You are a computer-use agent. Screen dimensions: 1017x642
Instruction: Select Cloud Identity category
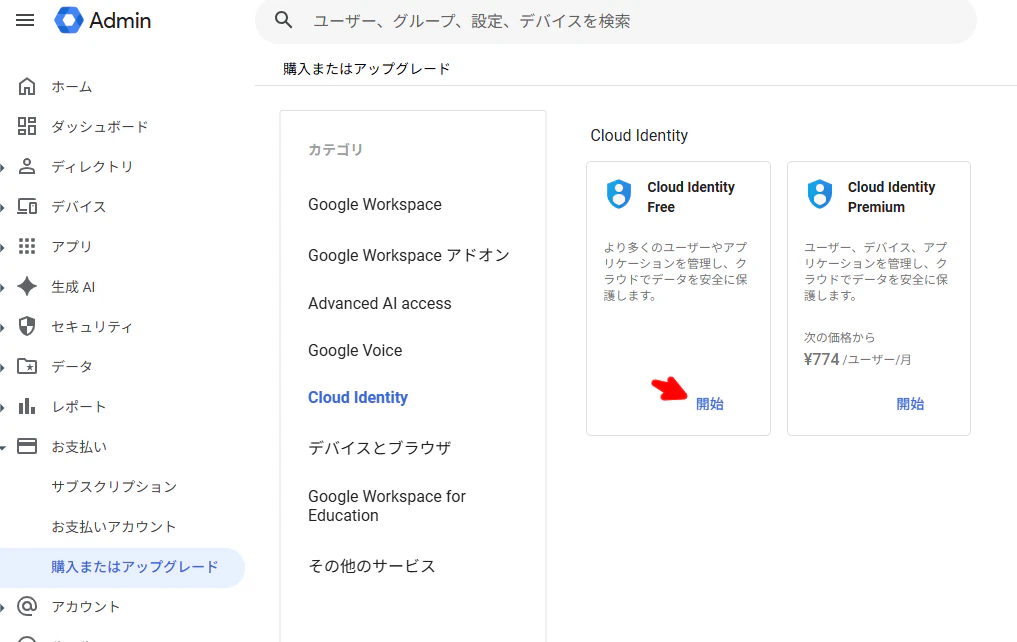tap(358, 397)
